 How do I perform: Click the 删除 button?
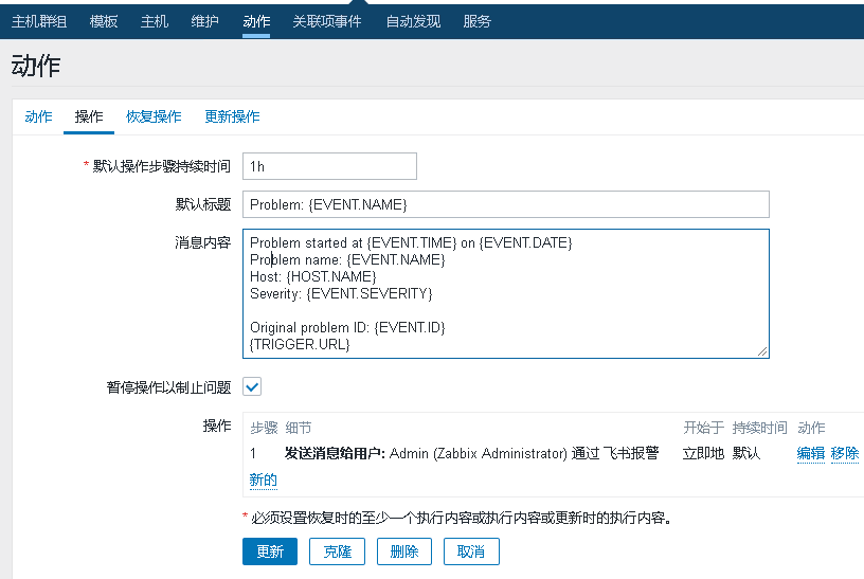pos(404,551)
